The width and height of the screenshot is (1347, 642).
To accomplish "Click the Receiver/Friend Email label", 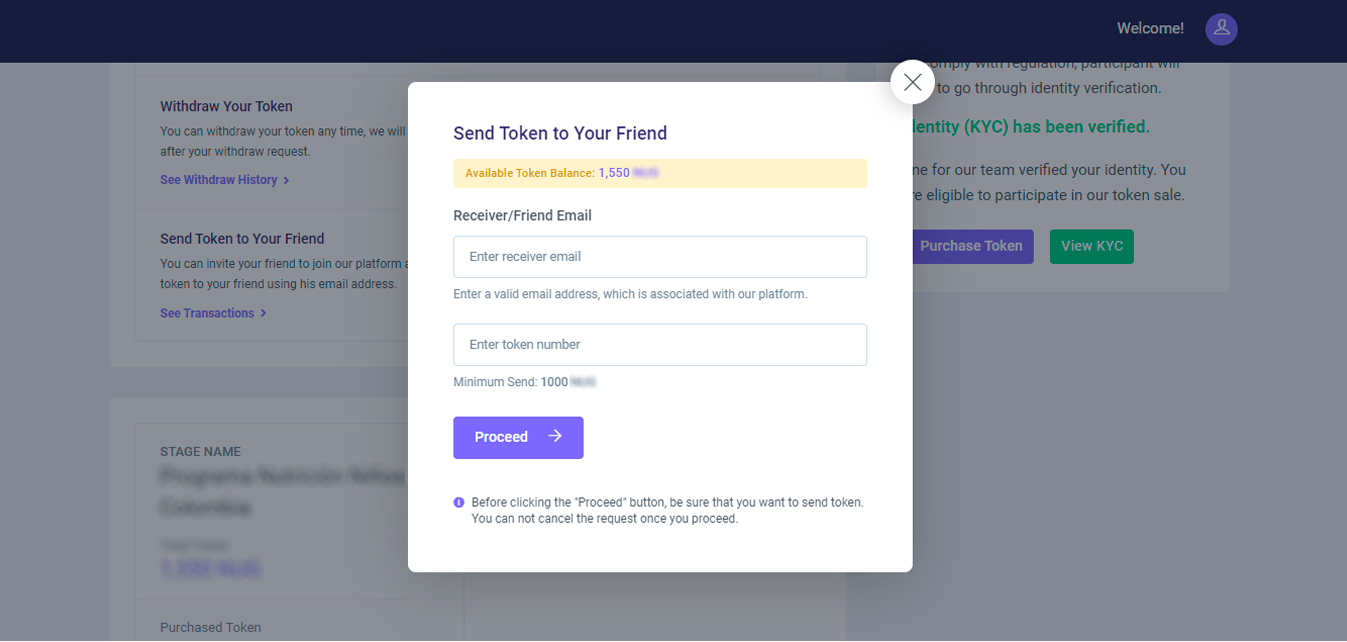I will (522, 215).
